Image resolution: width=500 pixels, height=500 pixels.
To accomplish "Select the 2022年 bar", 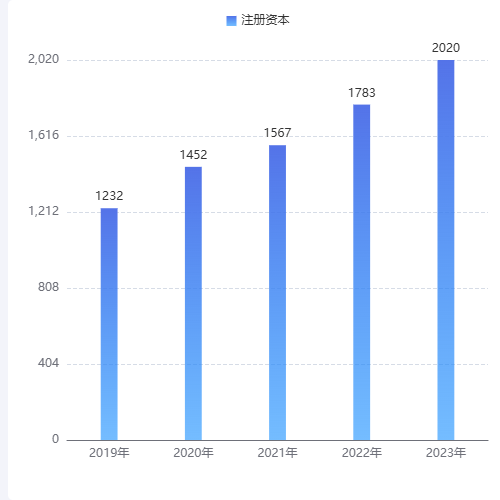I will 362,272.
